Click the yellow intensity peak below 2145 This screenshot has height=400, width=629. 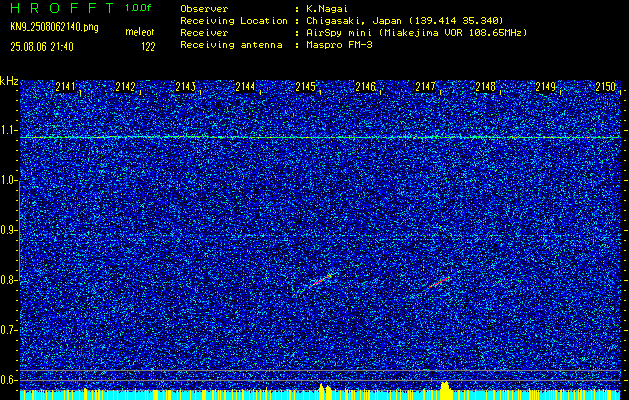(325, 391)
